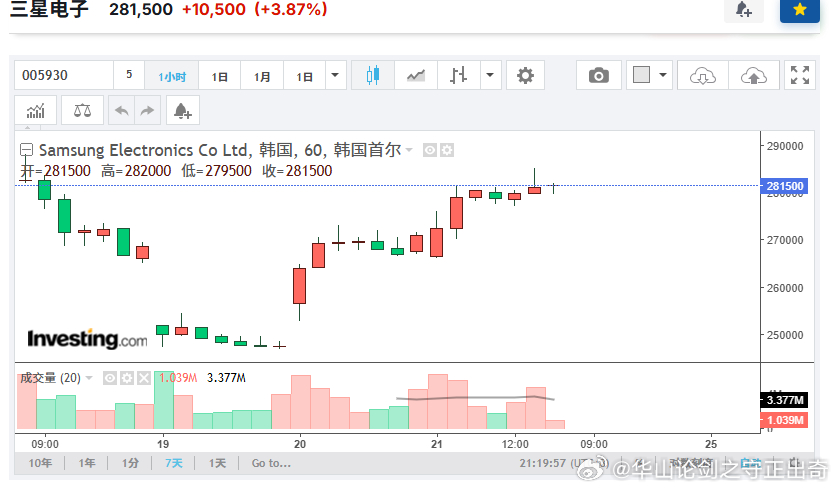Take a chart snapshot with camera icon
This screenshot has width=837, height=489.
(x=598, y=75)
